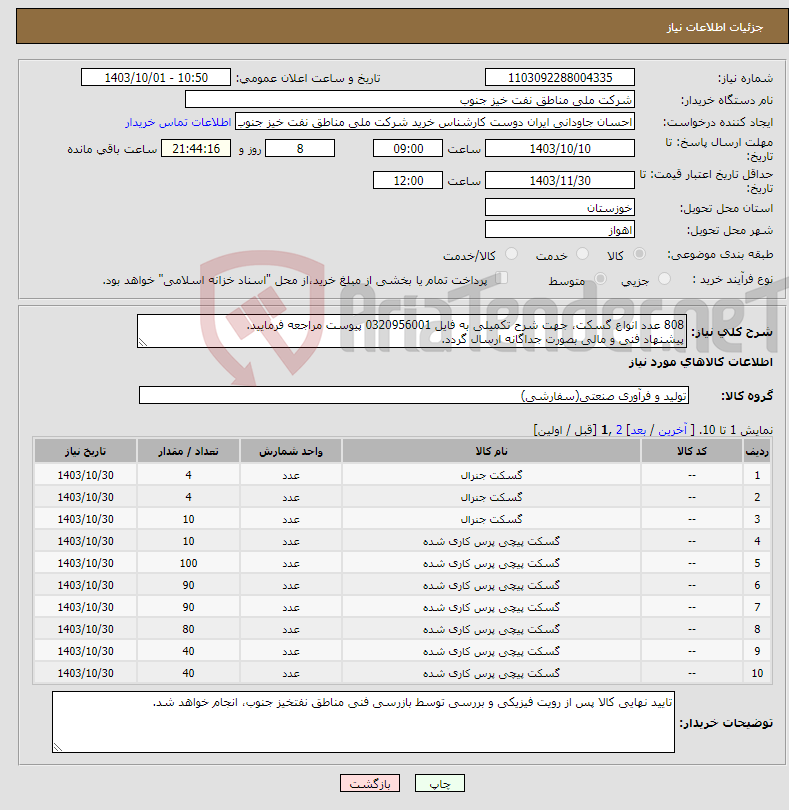Click the تعداد / مقدار column header
789x810 pixels.
(188, 451)
